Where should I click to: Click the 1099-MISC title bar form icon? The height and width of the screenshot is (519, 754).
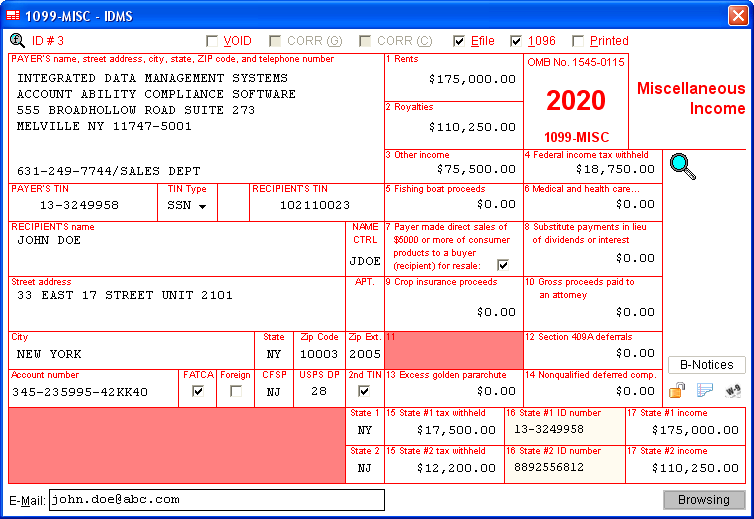(13, 15)
